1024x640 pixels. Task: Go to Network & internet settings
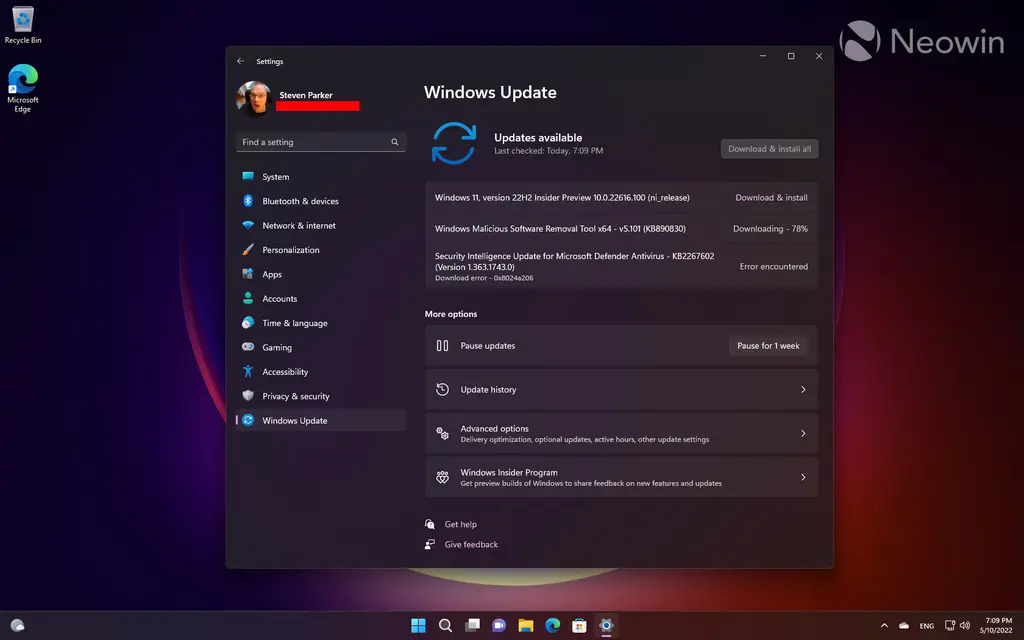pos(299,226)
